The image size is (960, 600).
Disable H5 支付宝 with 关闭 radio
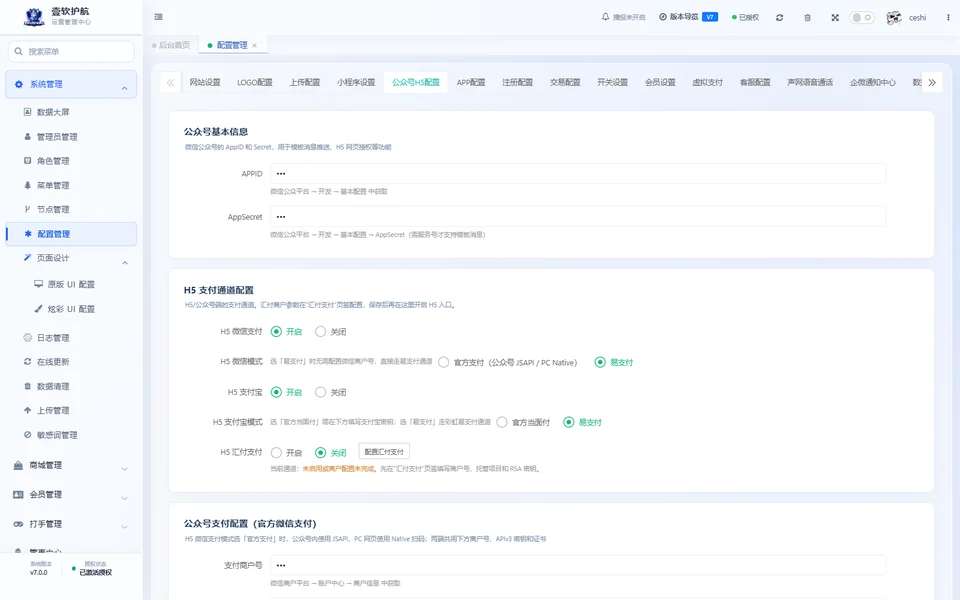tap(320, 392)
